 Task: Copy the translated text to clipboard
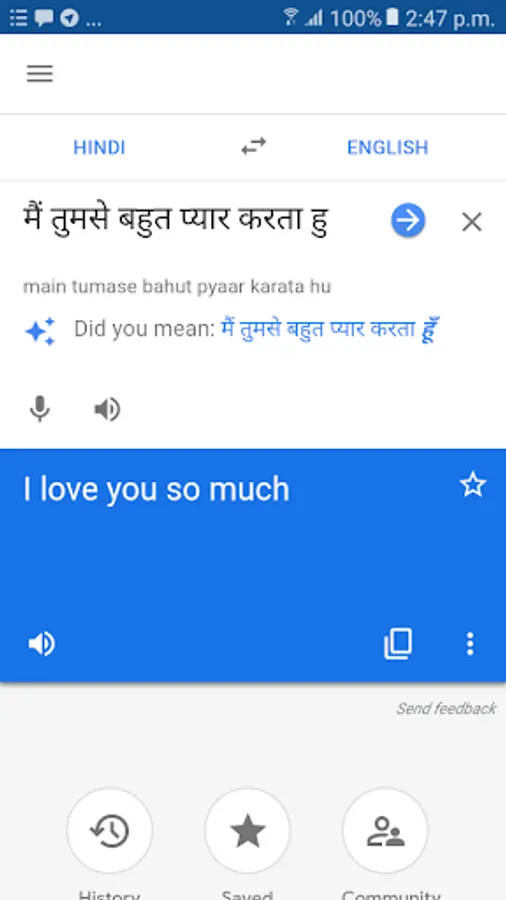click(x=398, y=643)
